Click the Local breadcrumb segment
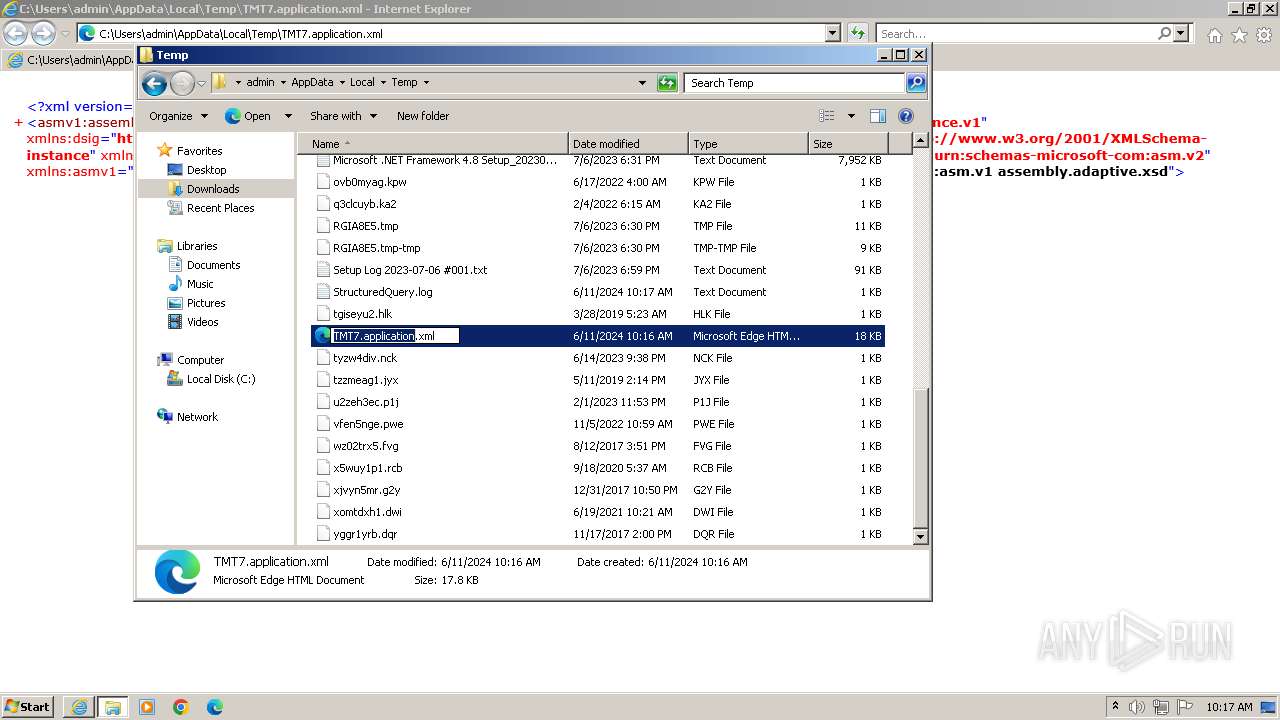The height and width of the screenshot is (720, 1280). [x=362, y=83]
